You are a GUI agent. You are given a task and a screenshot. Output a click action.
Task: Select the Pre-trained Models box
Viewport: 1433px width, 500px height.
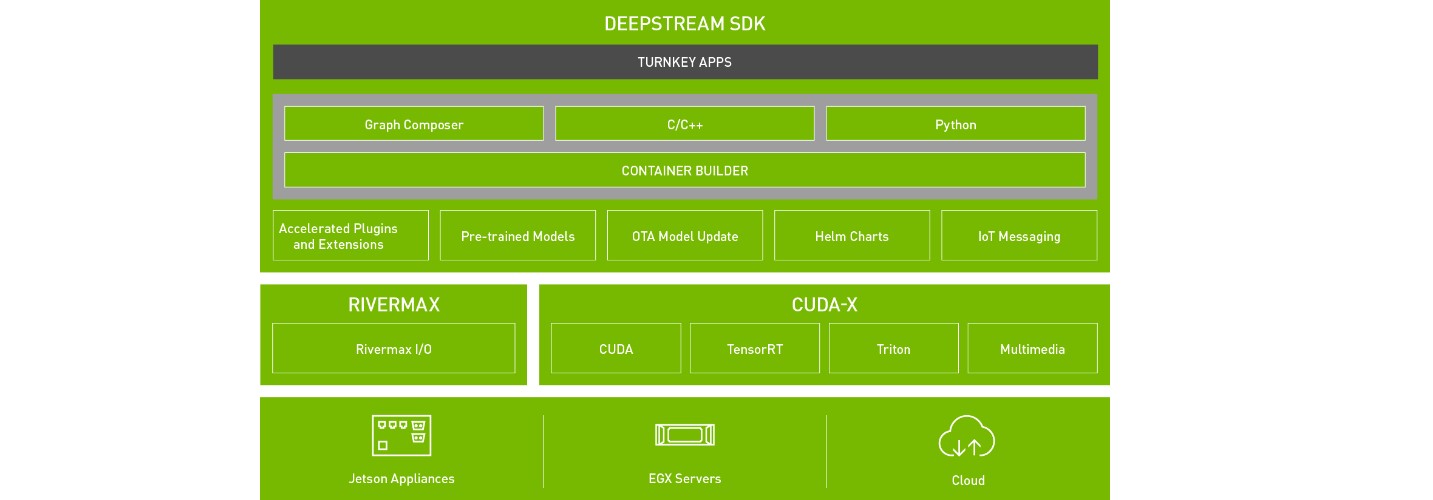(518, 236)
